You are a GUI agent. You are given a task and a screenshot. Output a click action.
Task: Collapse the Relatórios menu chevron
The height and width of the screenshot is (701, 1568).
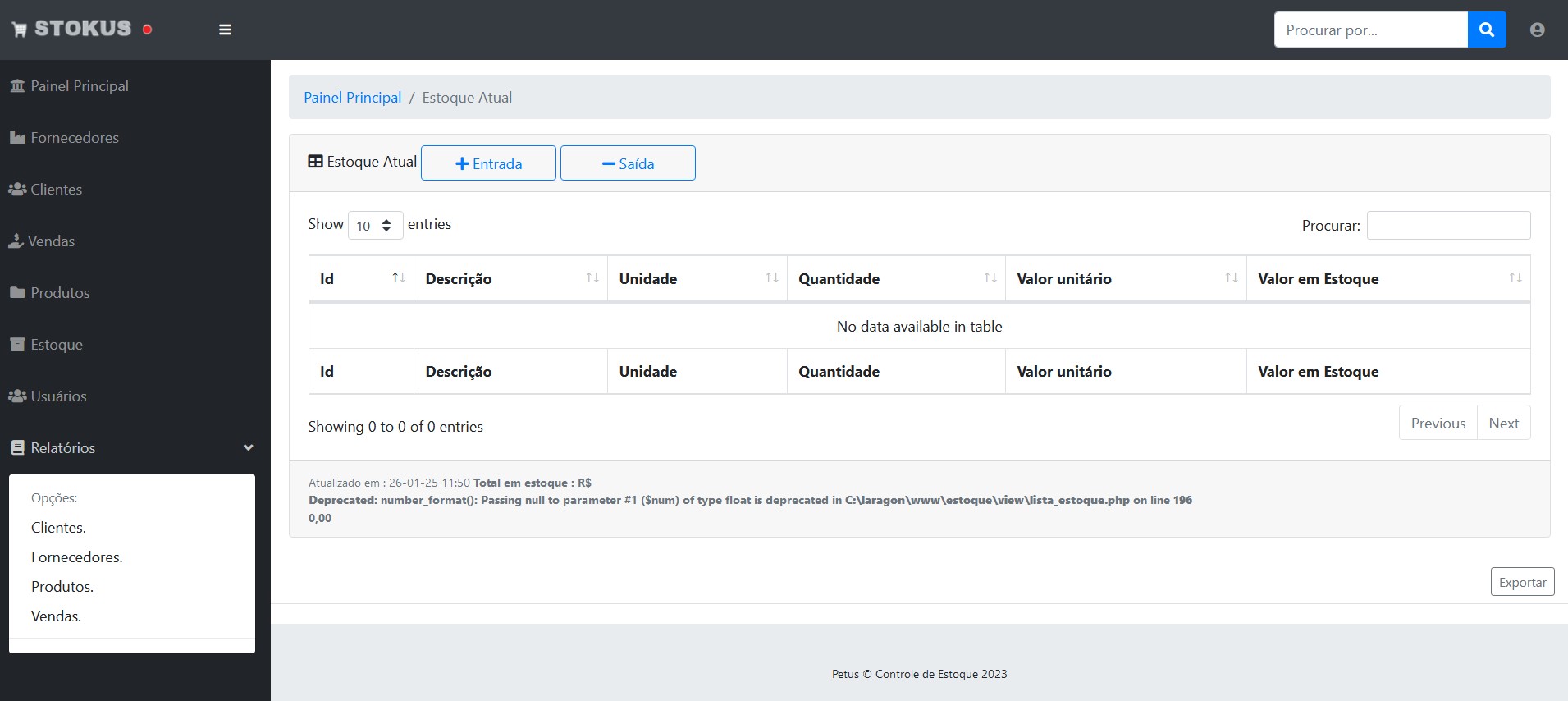coord(248,447)
